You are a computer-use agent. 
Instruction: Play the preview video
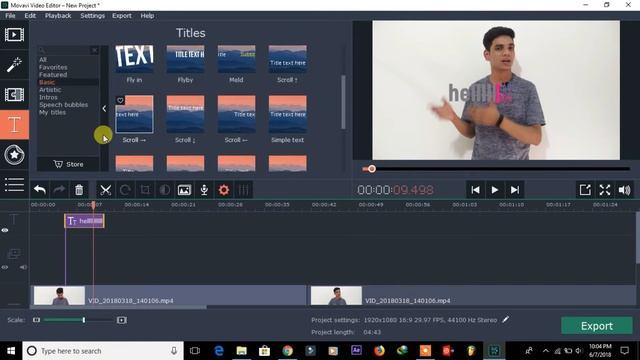pyautogui.click(x=495, y=190)
